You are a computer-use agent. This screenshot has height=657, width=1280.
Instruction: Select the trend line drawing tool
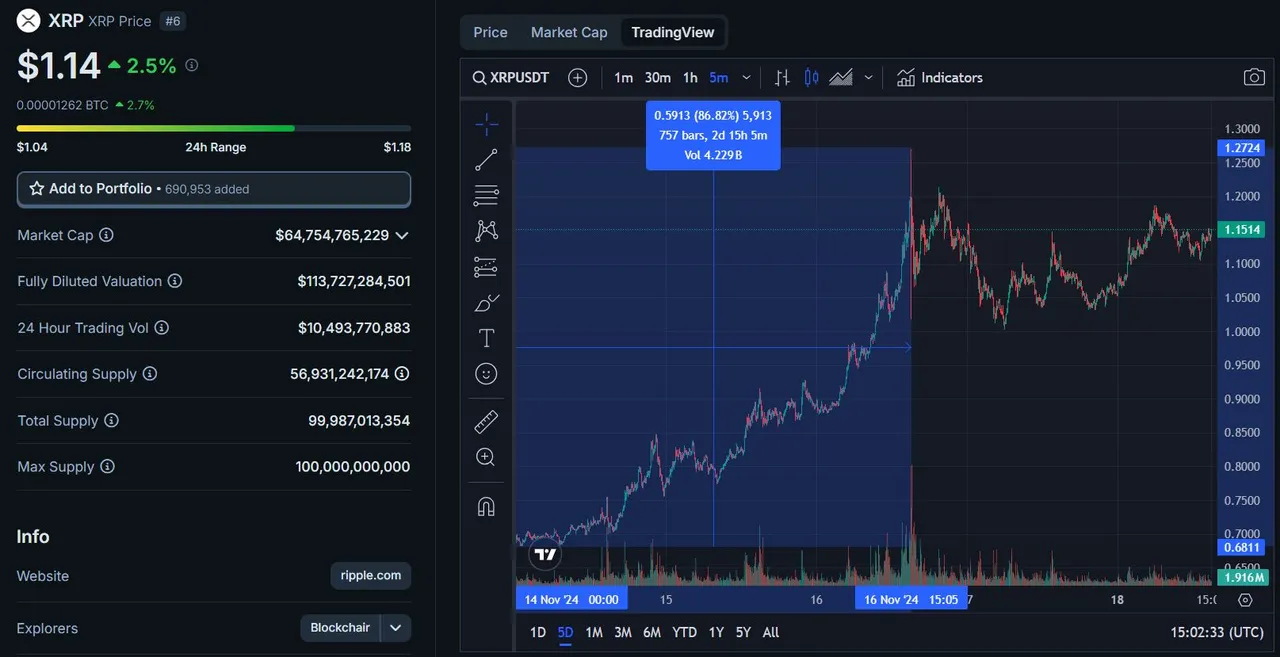tap(486, 160)
